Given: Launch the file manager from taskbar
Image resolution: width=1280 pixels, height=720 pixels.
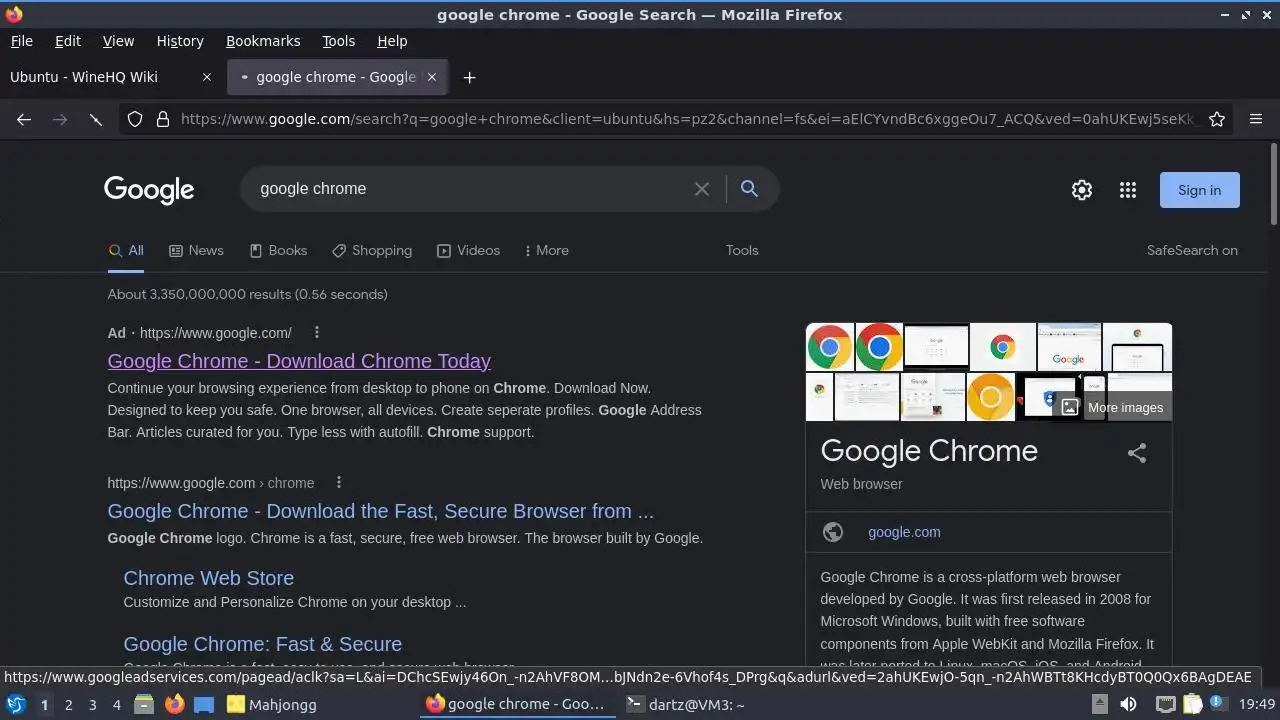Looking at the screenshot, I should pos(144,704).
